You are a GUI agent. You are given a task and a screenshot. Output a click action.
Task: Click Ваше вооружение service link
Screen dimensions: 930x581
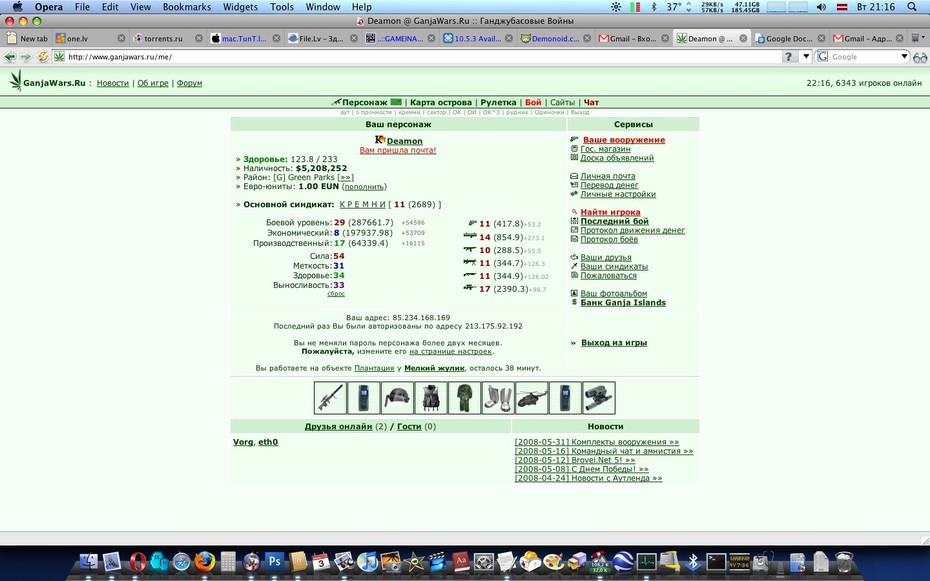pyautogui.click(x=624, y=140)
